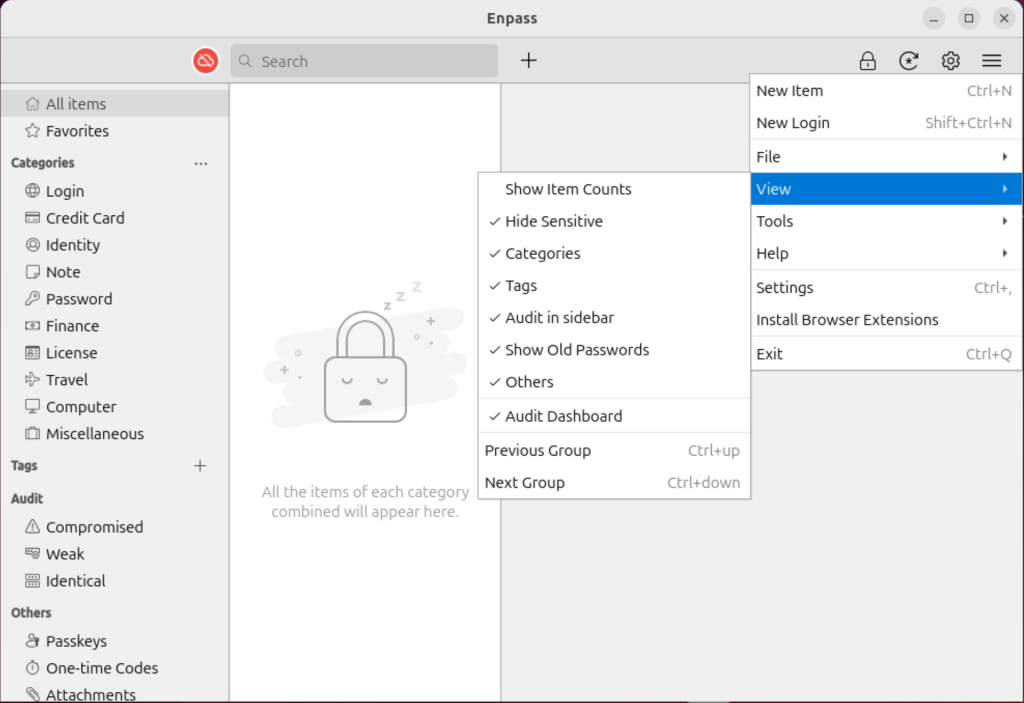Lock the vault using the padlock icon
The image size is (1024, 703).
(867, 60)
